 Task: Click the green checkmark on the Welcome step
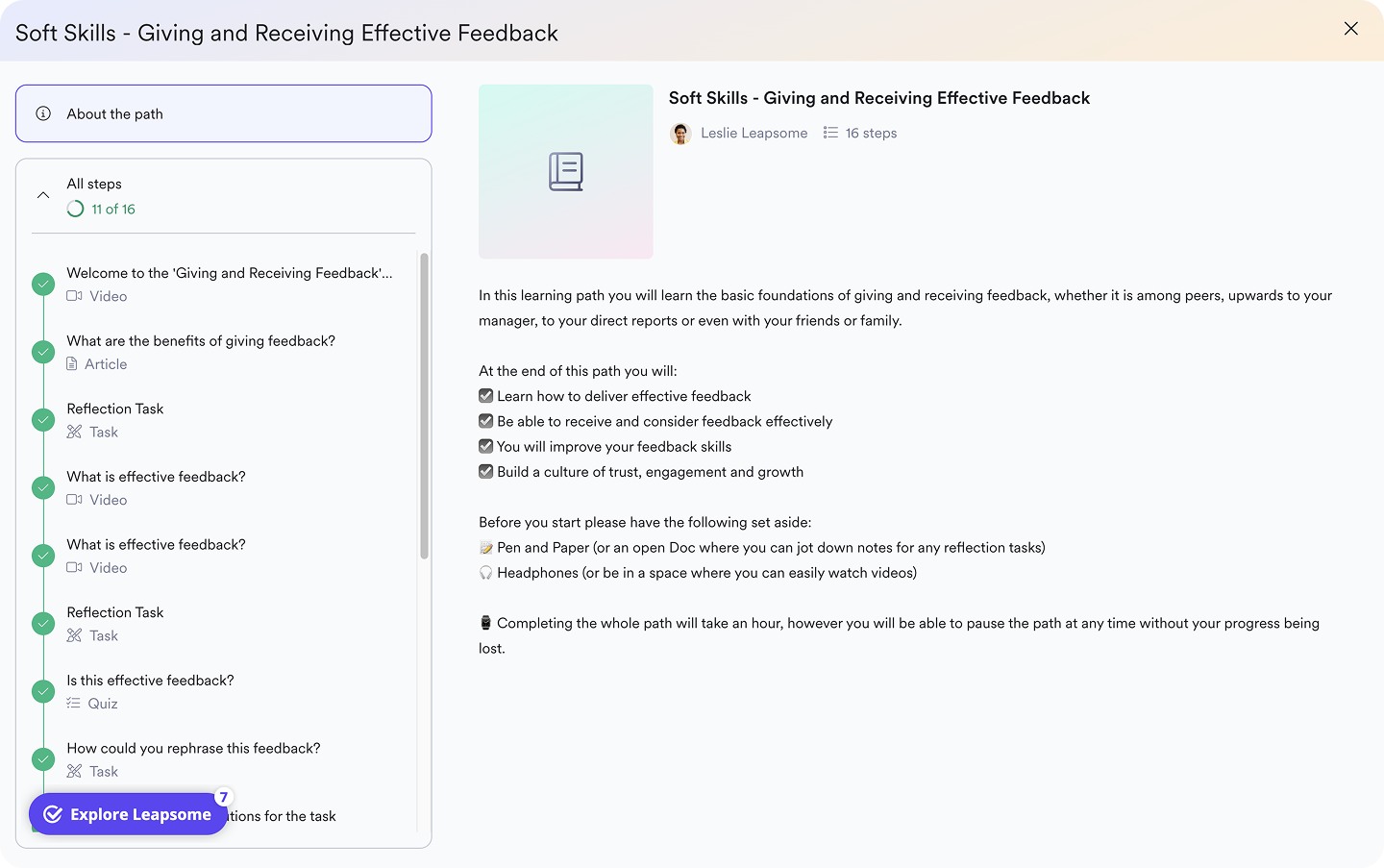(42, 284)
